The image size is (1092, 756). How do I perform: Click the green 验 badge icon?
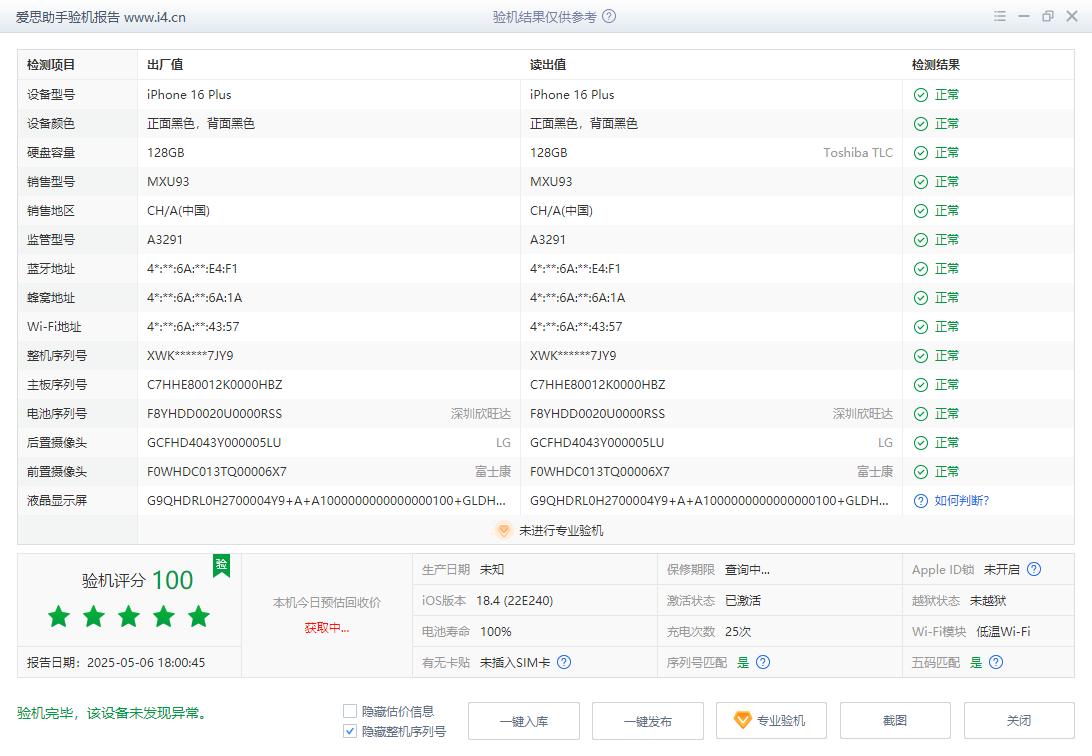221,565
